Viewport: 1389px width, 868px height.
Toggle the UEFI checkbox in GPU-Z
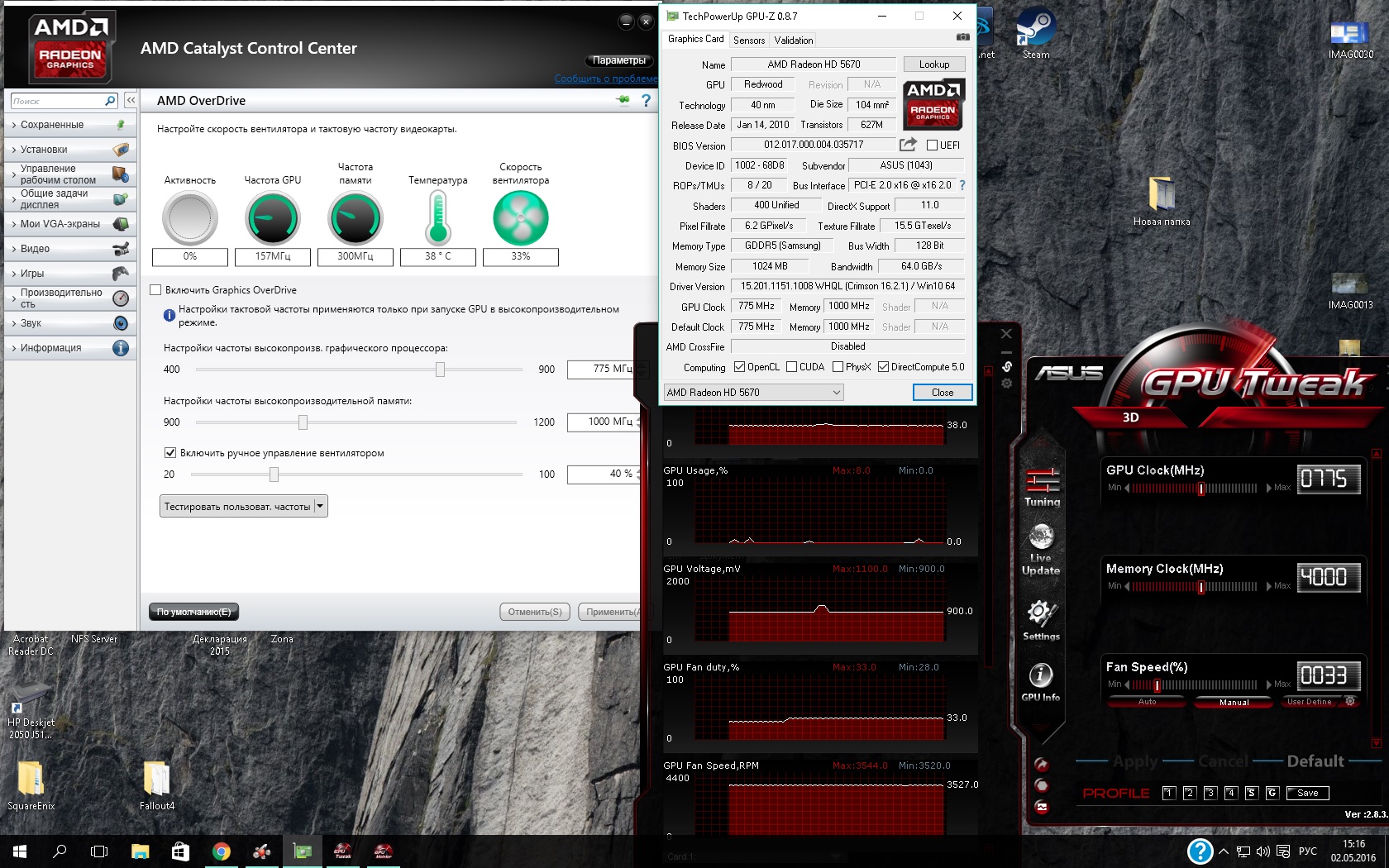click(x=932, y=145)
